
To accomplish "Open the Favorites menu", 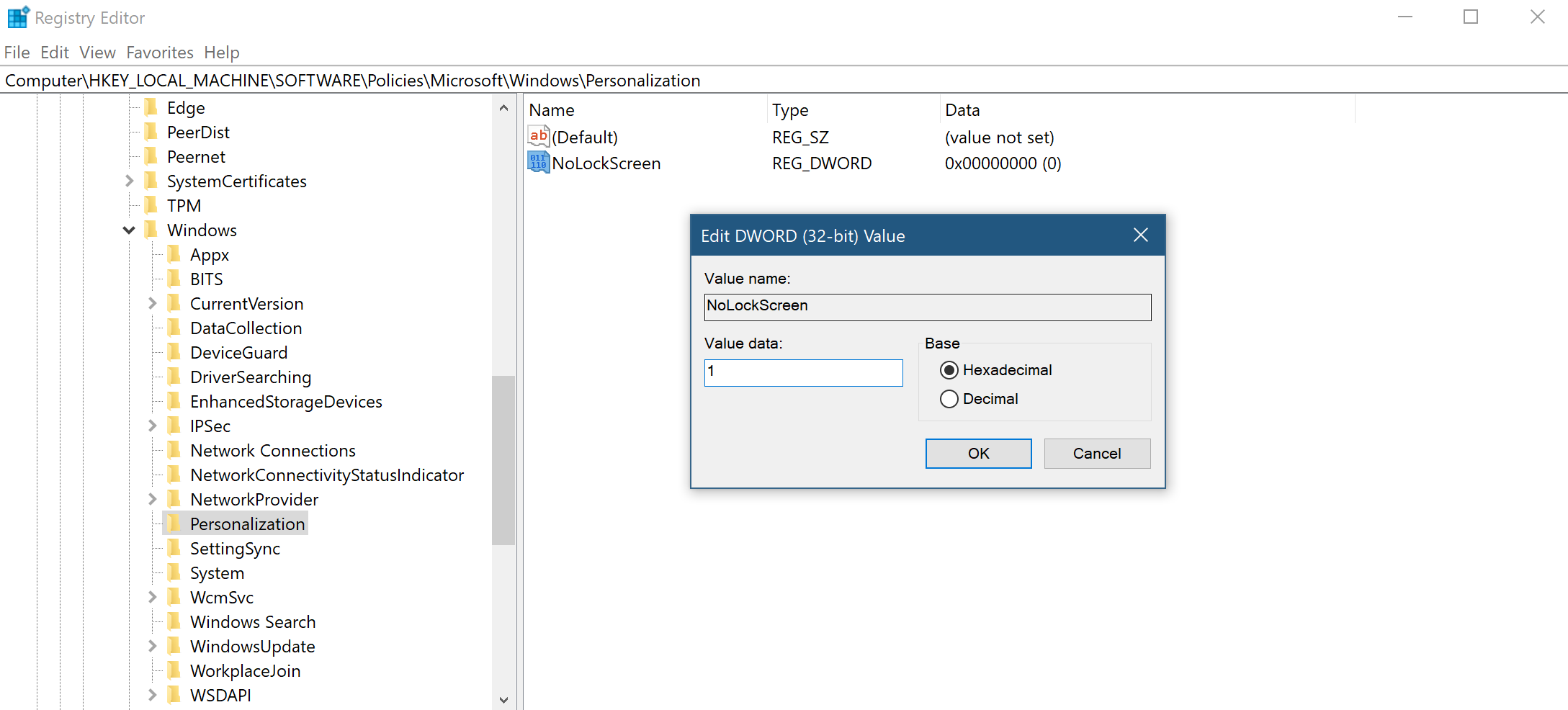I will 160,53.
